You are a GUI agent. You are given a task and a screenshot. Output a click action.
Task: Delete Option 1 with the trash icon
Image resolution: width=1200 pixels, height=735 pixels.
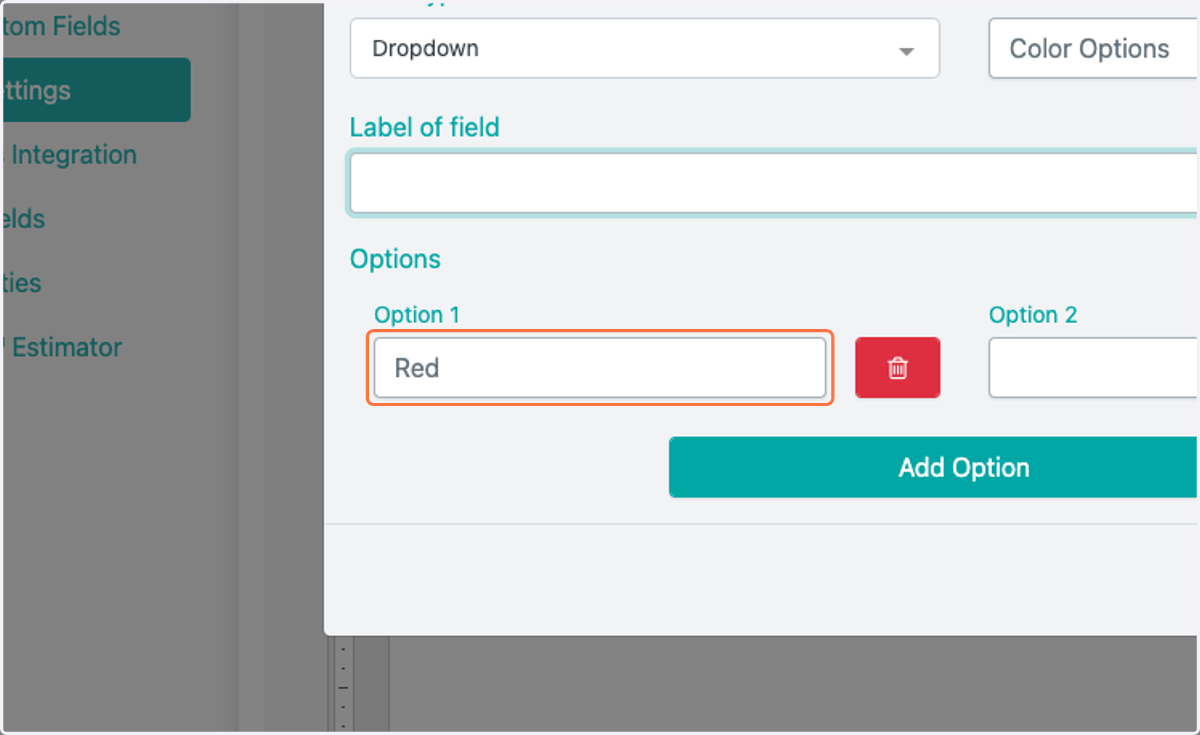click(x=897, y=368)
